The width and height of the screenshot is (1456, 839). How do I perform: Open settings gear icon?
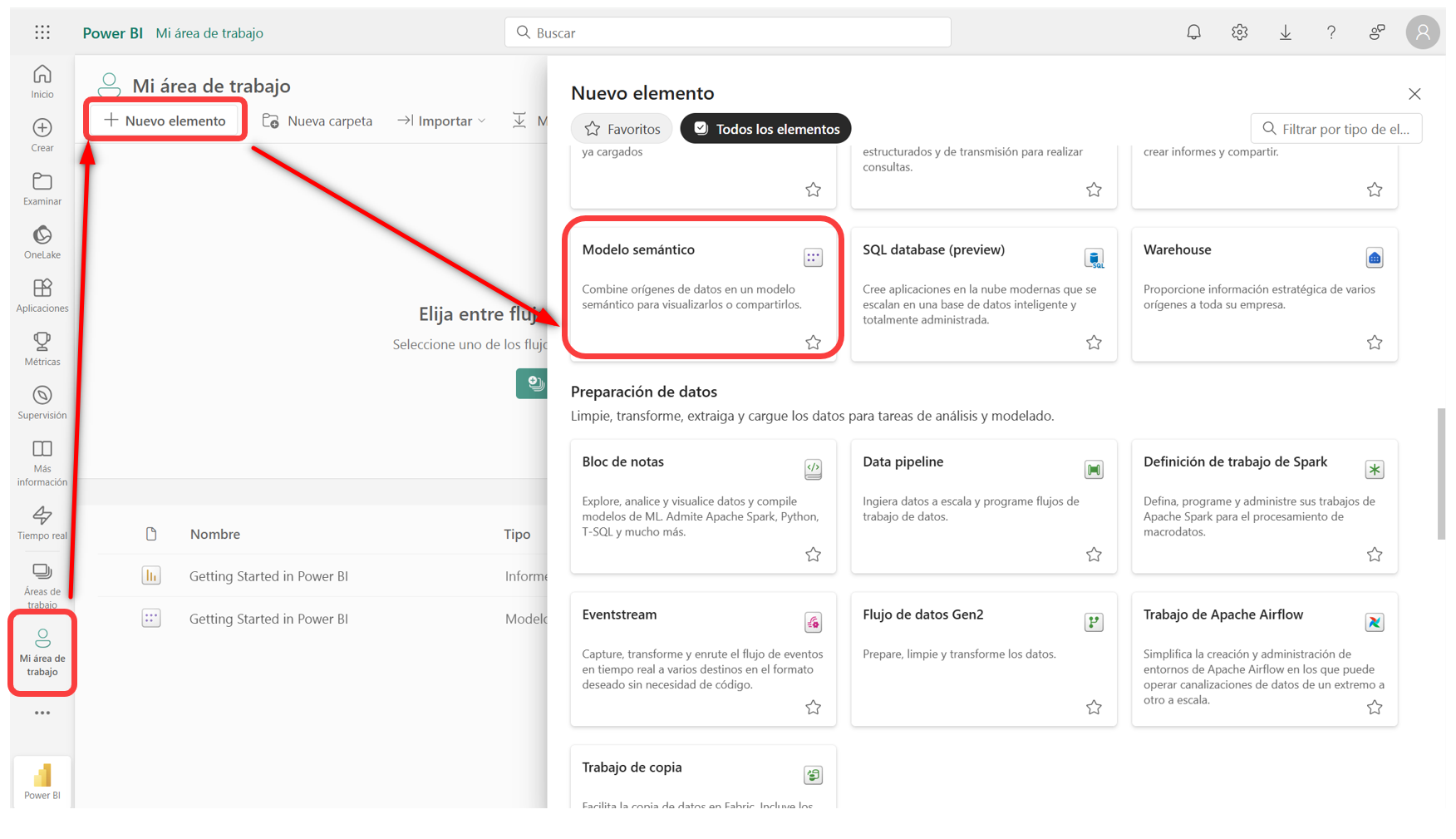(1239, 32)
